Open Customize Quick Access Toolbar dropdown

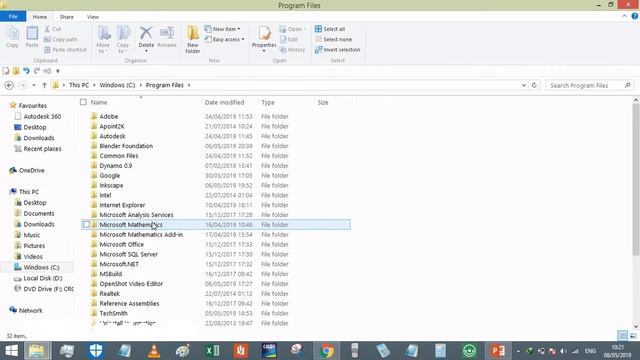58,71
